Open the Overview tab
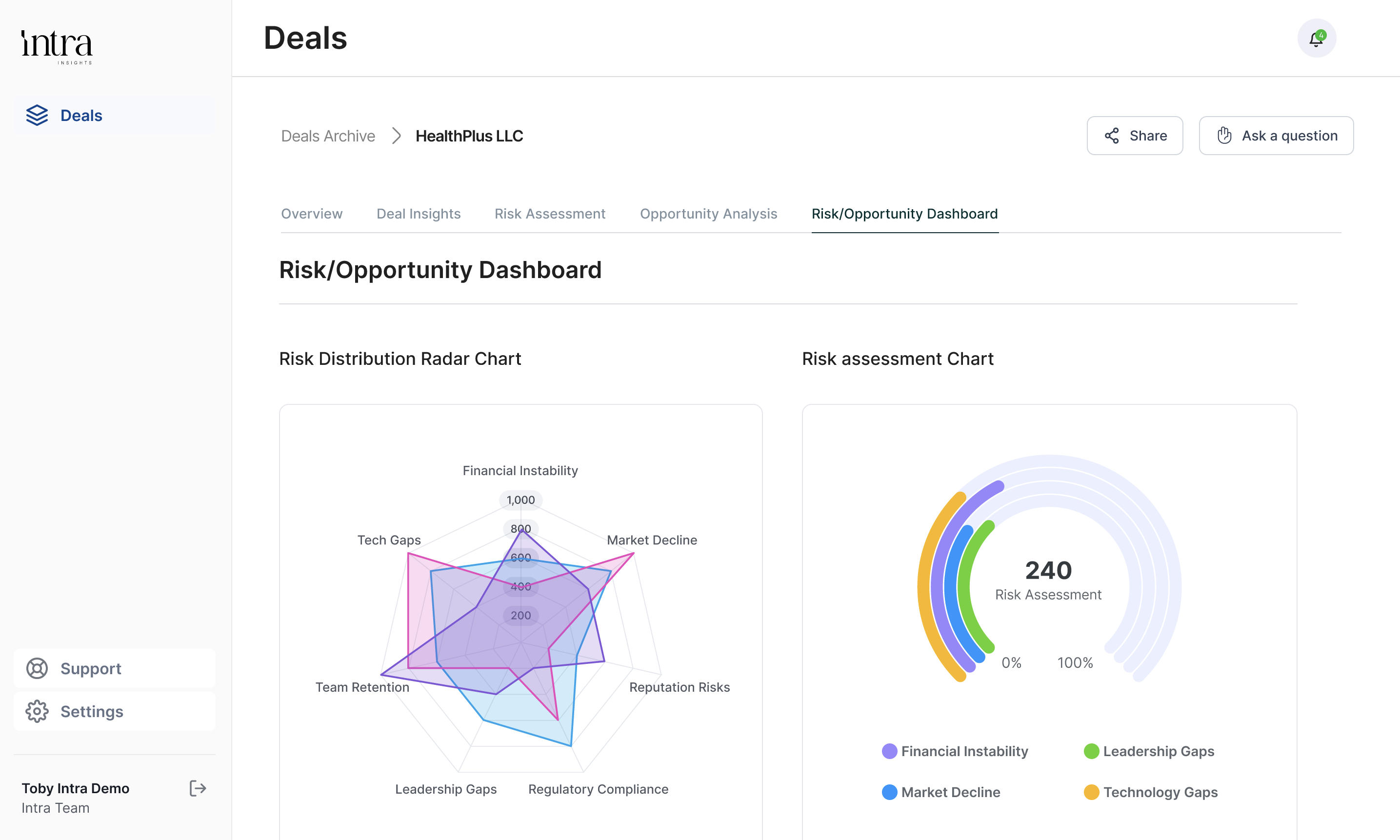 311,214
